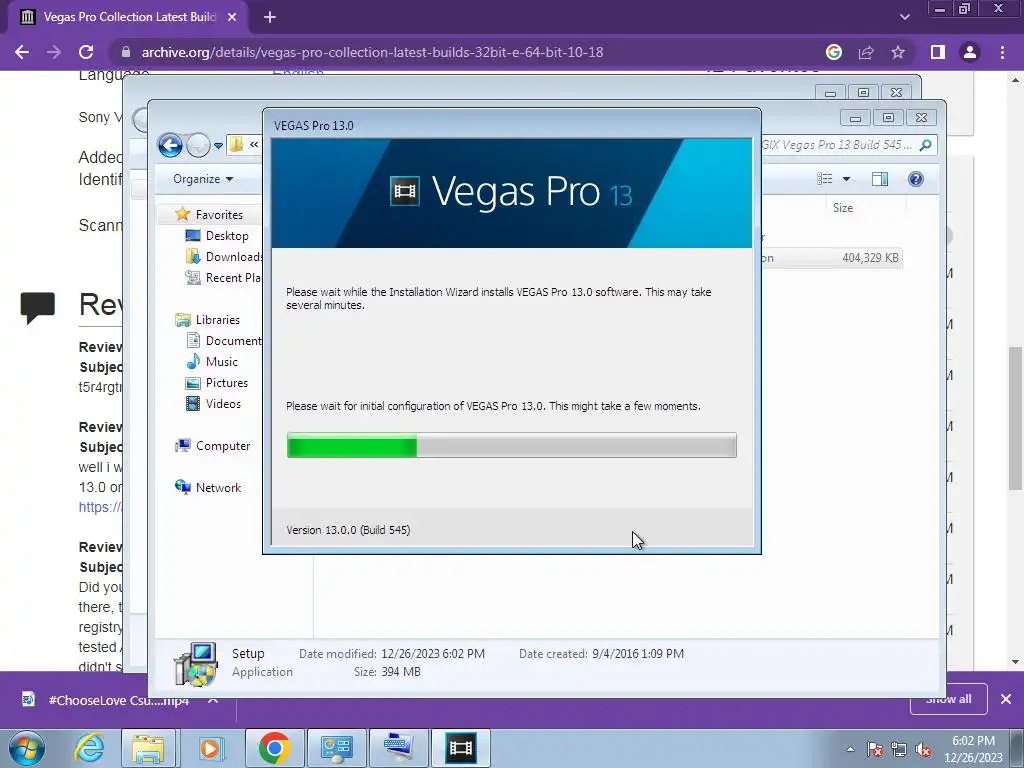Close the Chrome downloads bar
The height and width of the screenshot is (768, 1024).
(1006, 699)
